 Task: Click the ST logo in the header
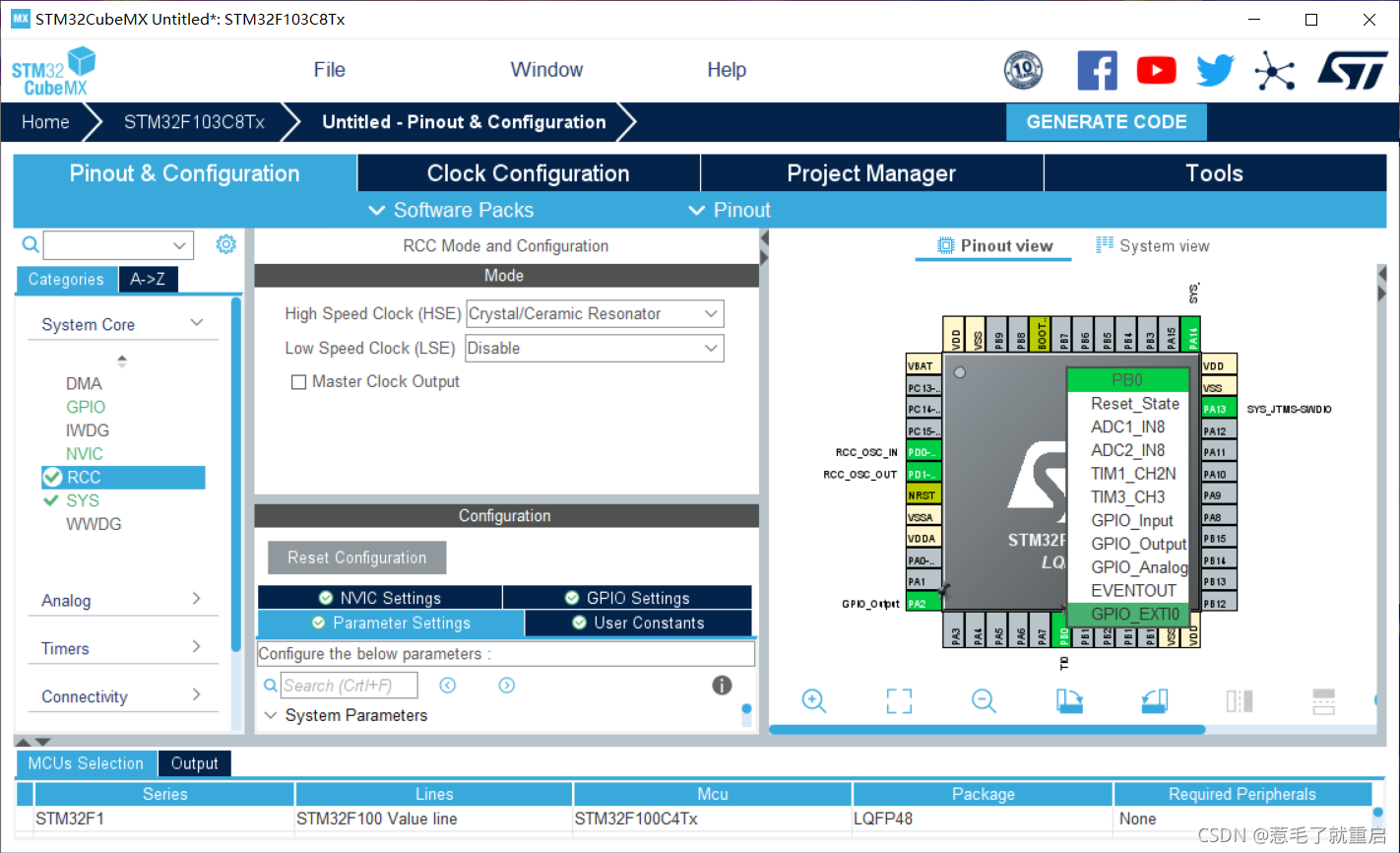click(1352, 70)
